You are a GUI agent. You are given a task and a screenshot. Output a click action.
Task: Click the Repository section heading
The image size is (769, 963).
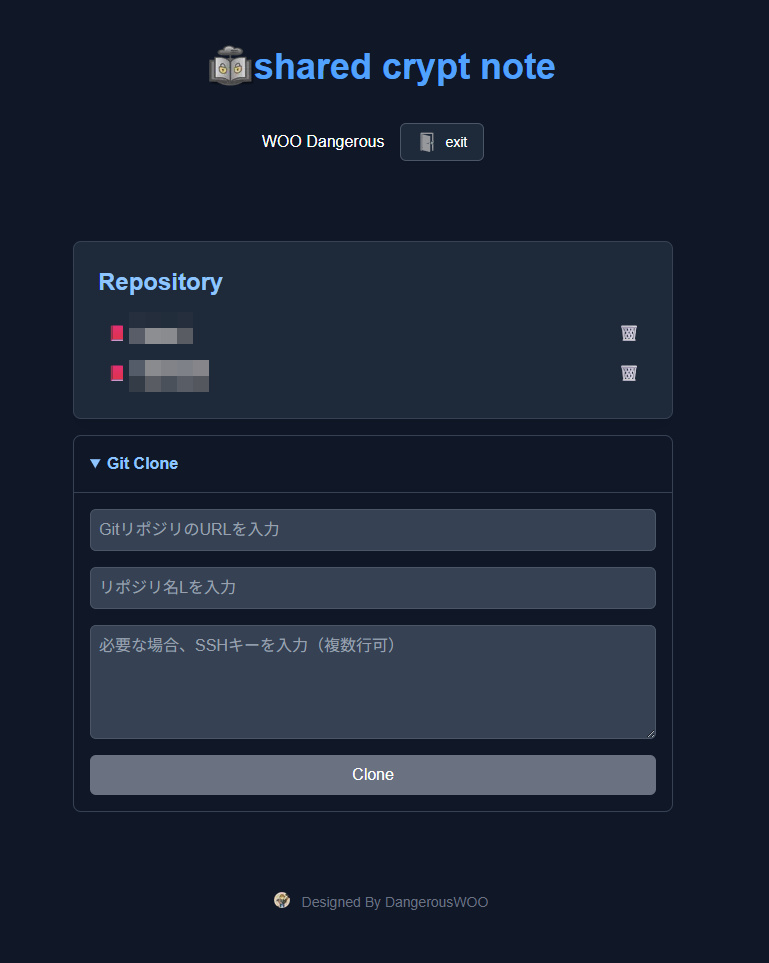coord(160,282)
